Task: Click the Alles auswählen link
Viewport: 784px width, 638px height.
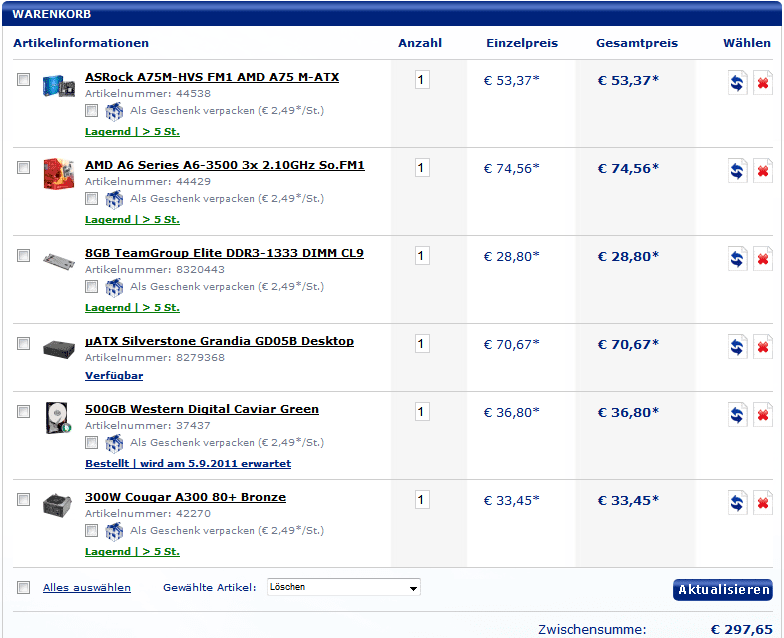Action: click(87, 588)
